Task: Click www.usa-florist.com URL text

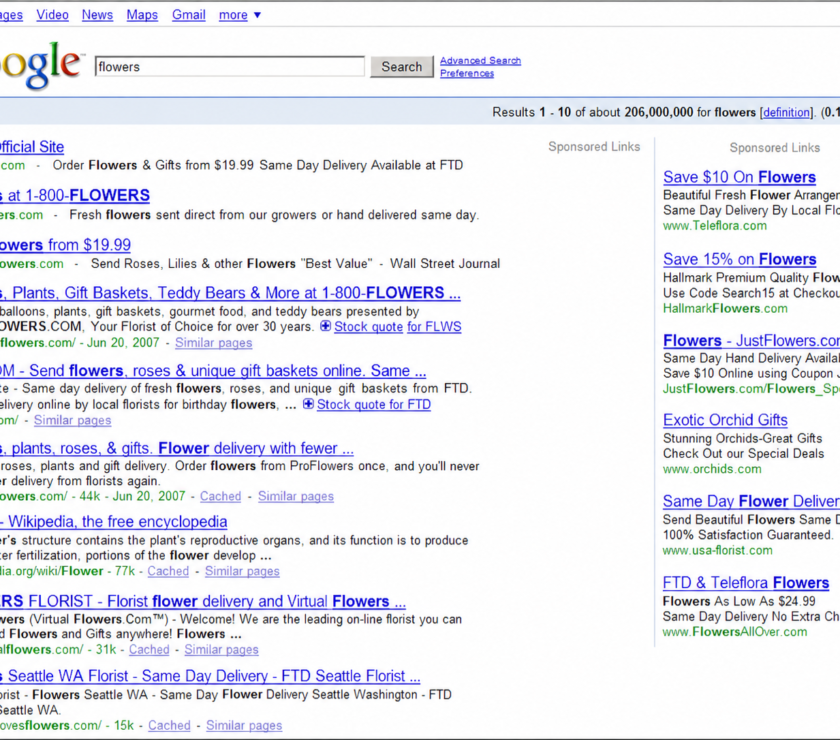Action: pyautogui.click(x=718, y=550)
